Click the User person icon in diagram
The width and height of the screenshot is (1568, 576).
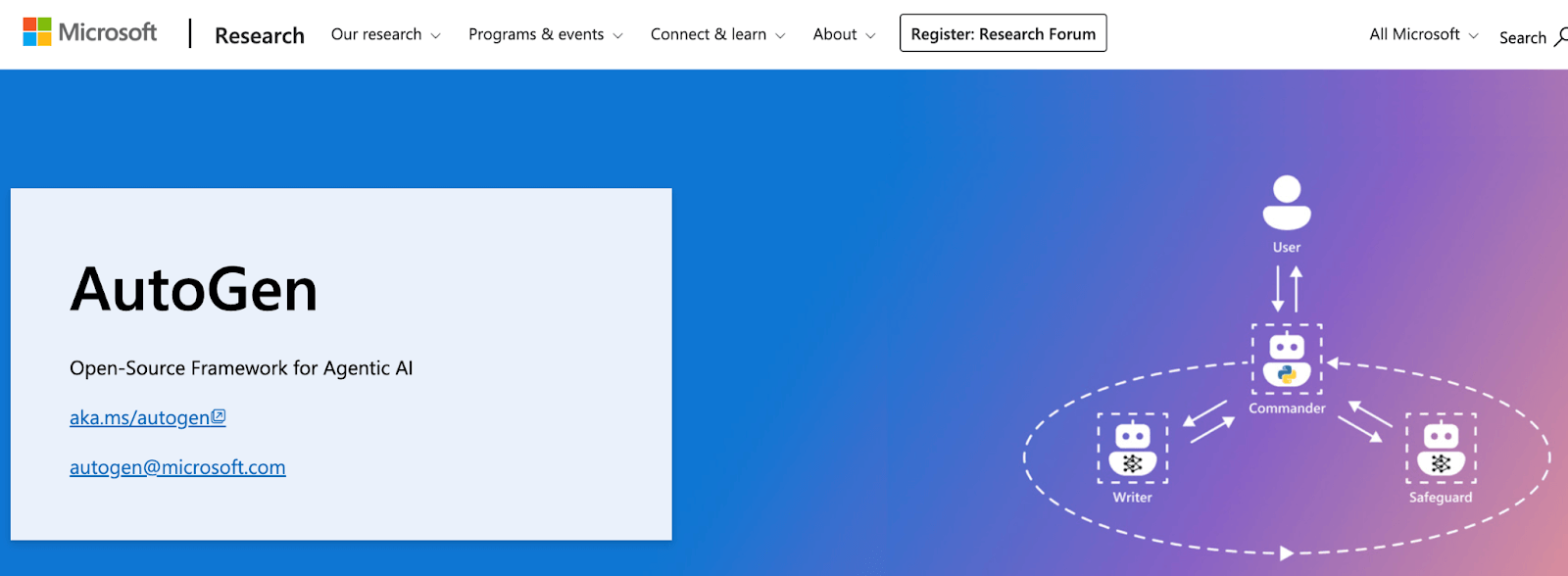(1286, 203)
